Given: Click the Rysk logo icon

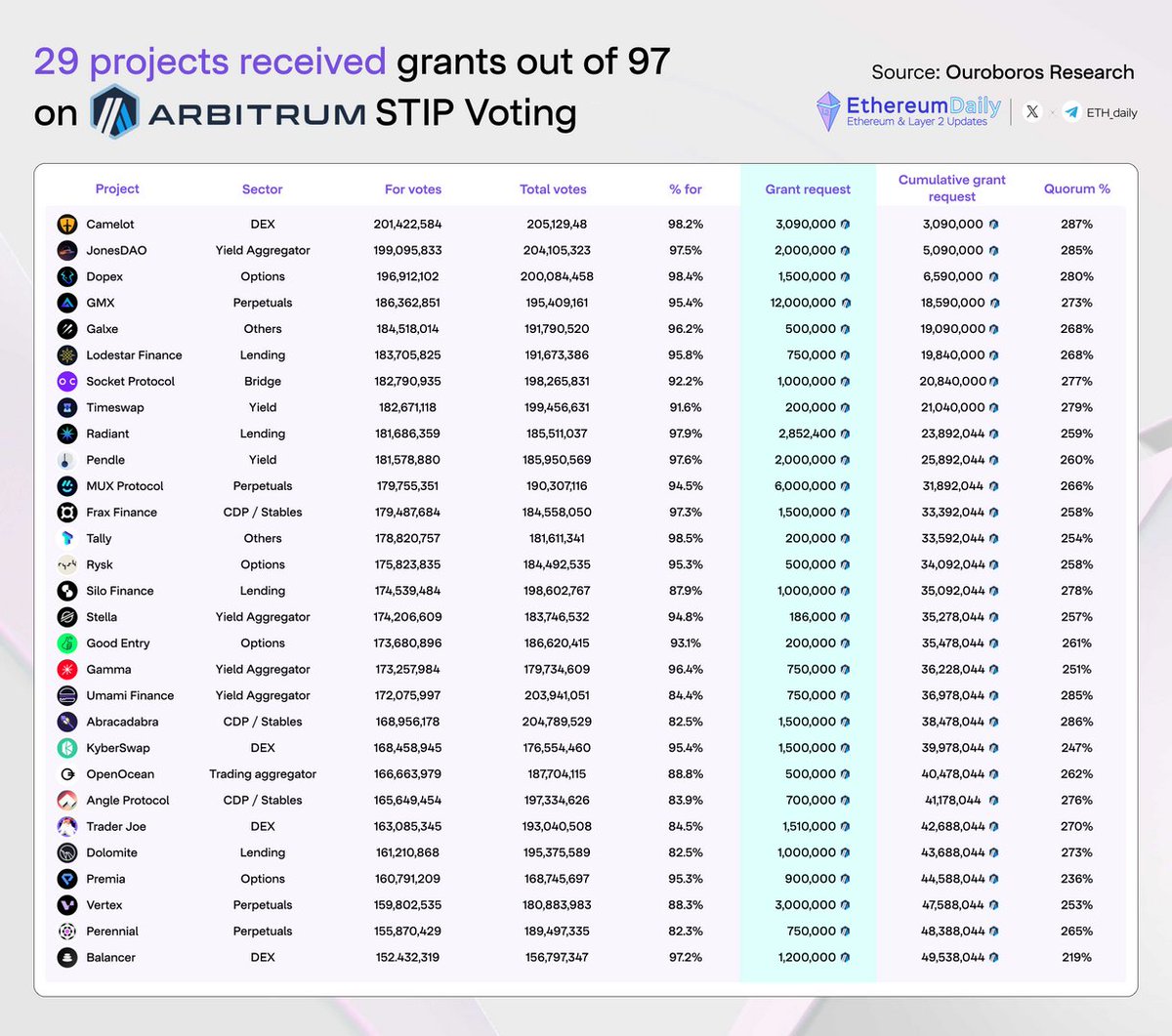Looking at the screenshot, I should [66, 564].
